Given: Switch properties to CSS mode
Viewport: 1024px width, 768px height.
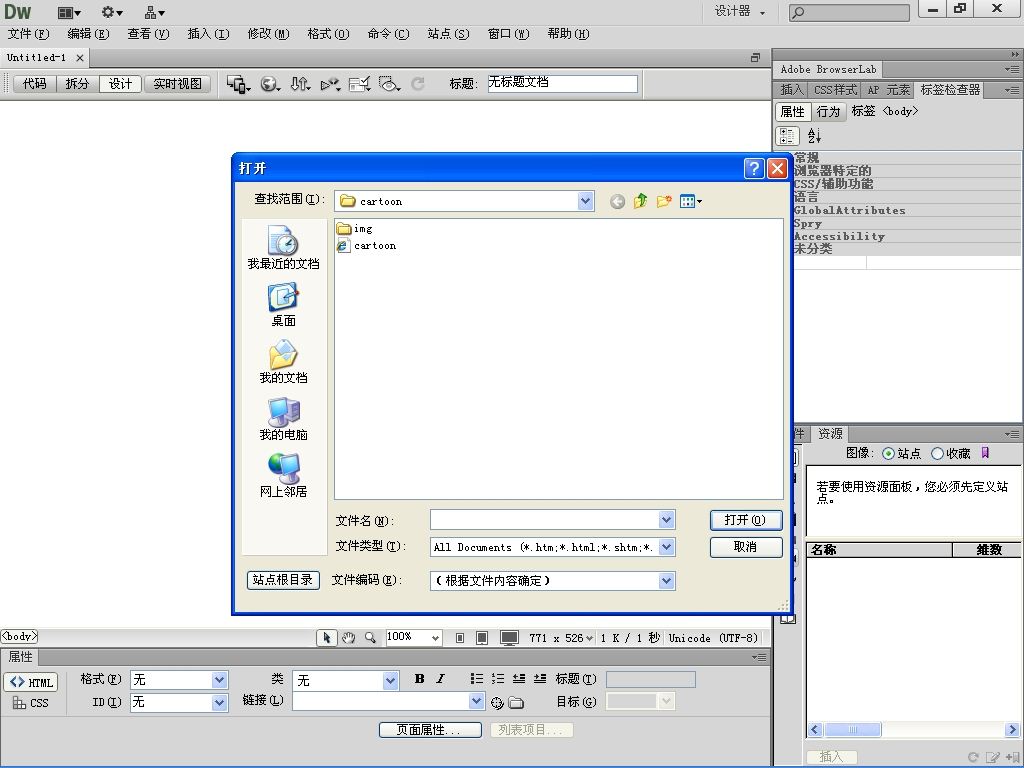Looking at the screenshot, I should tap(31, 703).
